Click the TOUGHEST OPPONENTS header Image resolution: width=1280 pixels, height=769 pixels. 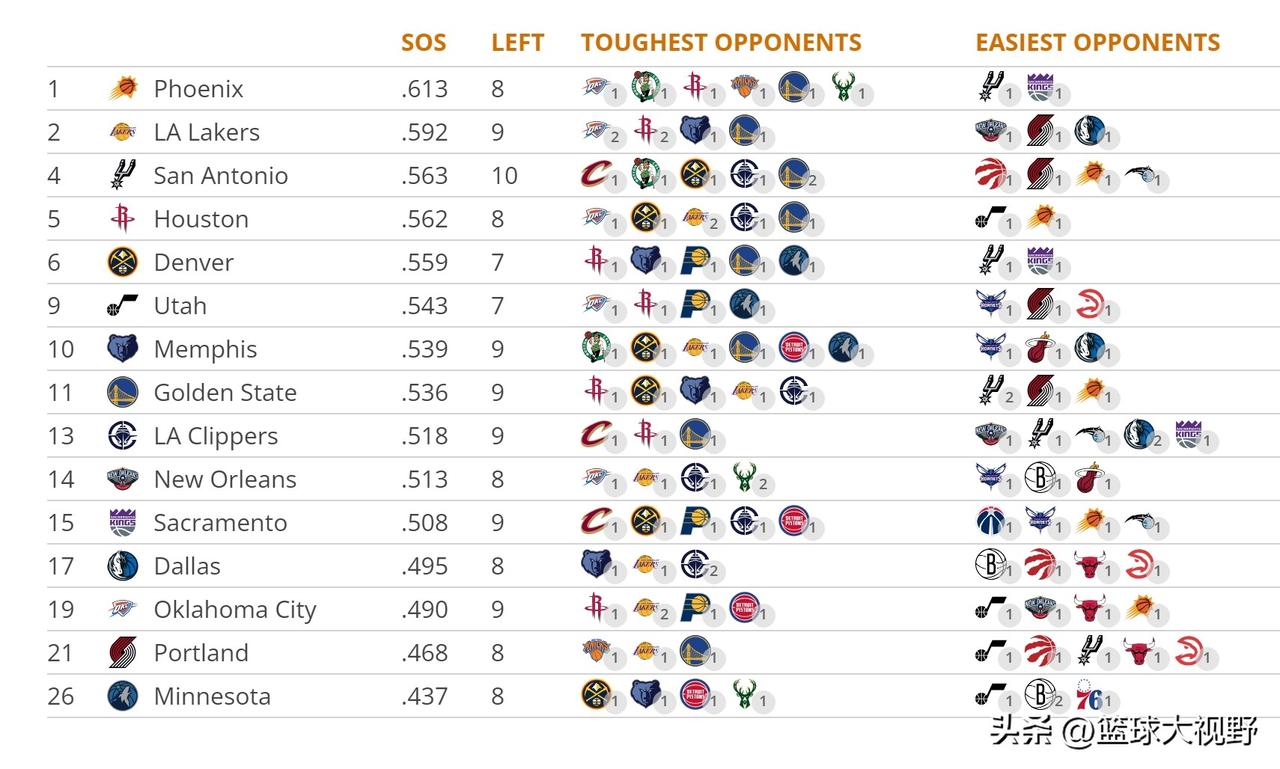(721, 43)
